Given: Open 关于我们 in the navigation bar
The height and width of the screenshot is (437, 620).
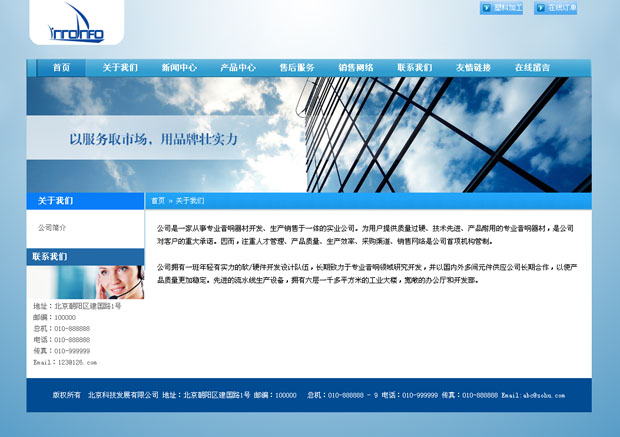Looking at the screenshot, I should (120, 68).
